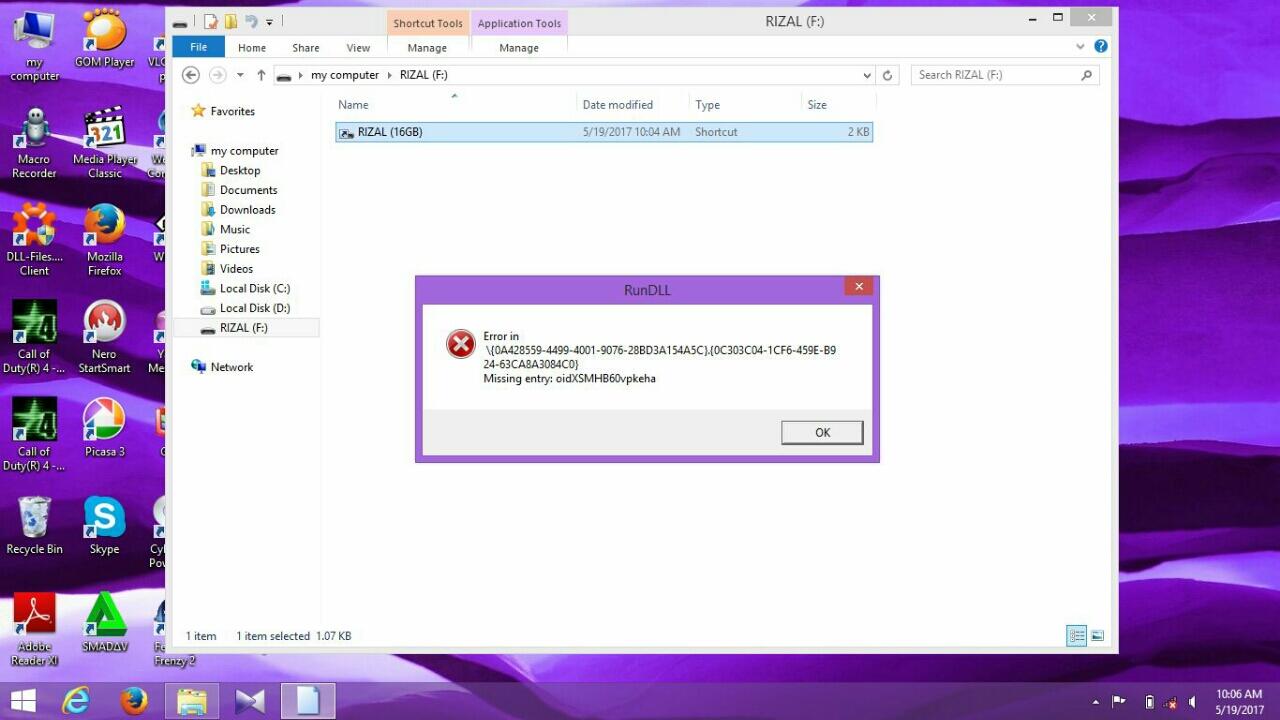The image size is (1280, 720).
Task: Refresh the RIZAL (F:) folder view
Action: click(887, 75)
